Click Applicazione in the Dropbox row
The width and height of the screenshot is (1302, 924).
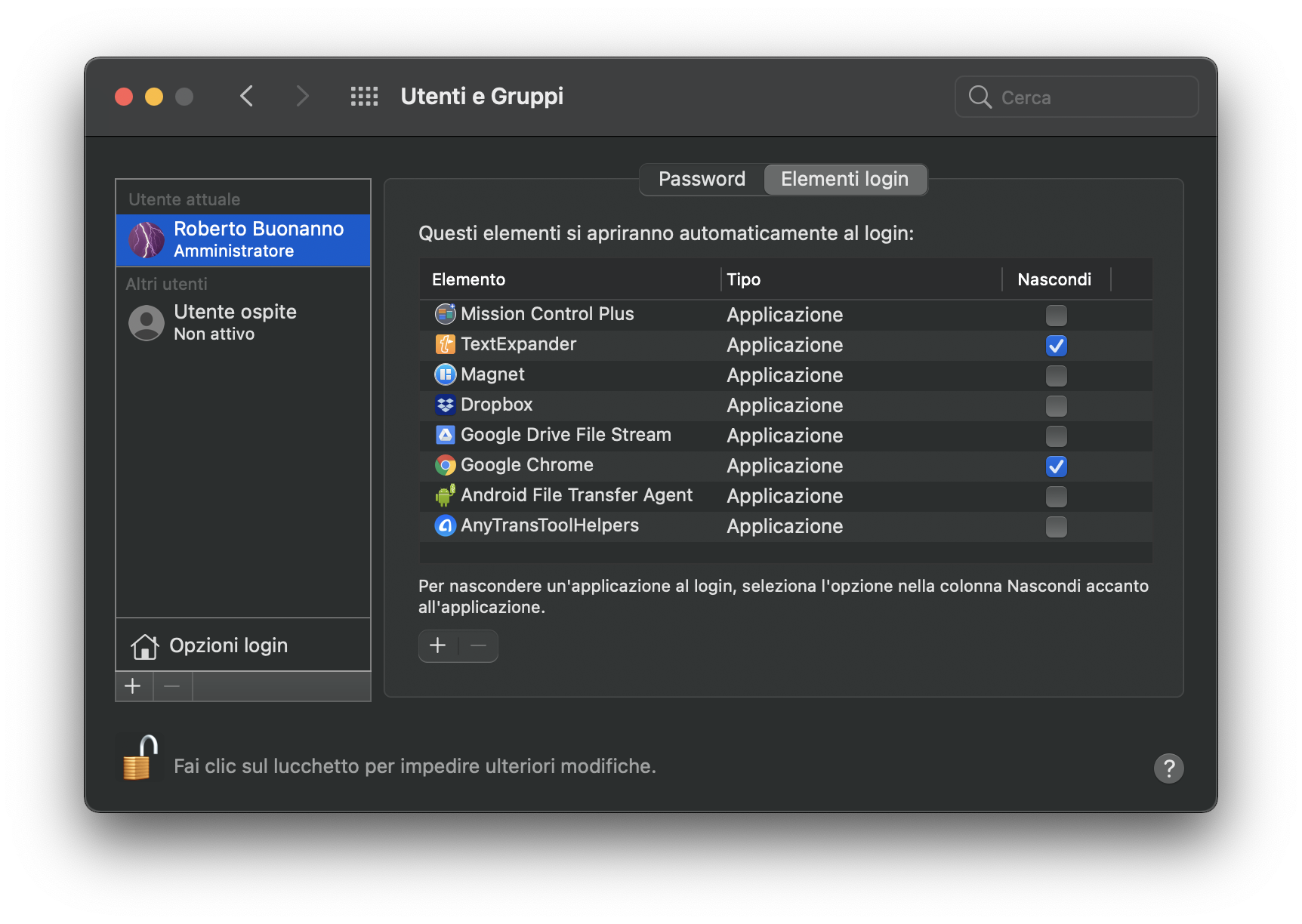[785, 405]
